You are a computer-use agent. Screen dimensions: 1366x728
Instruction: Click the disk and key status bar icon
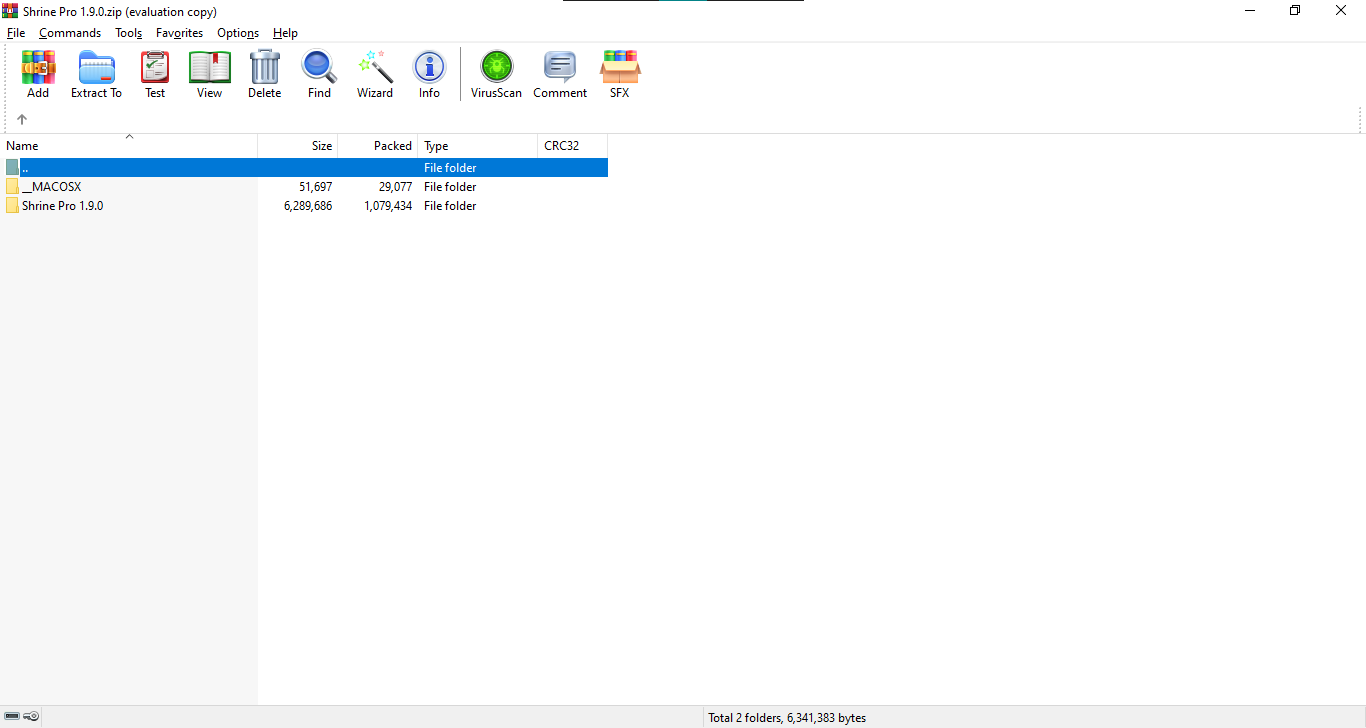point(21,716)
